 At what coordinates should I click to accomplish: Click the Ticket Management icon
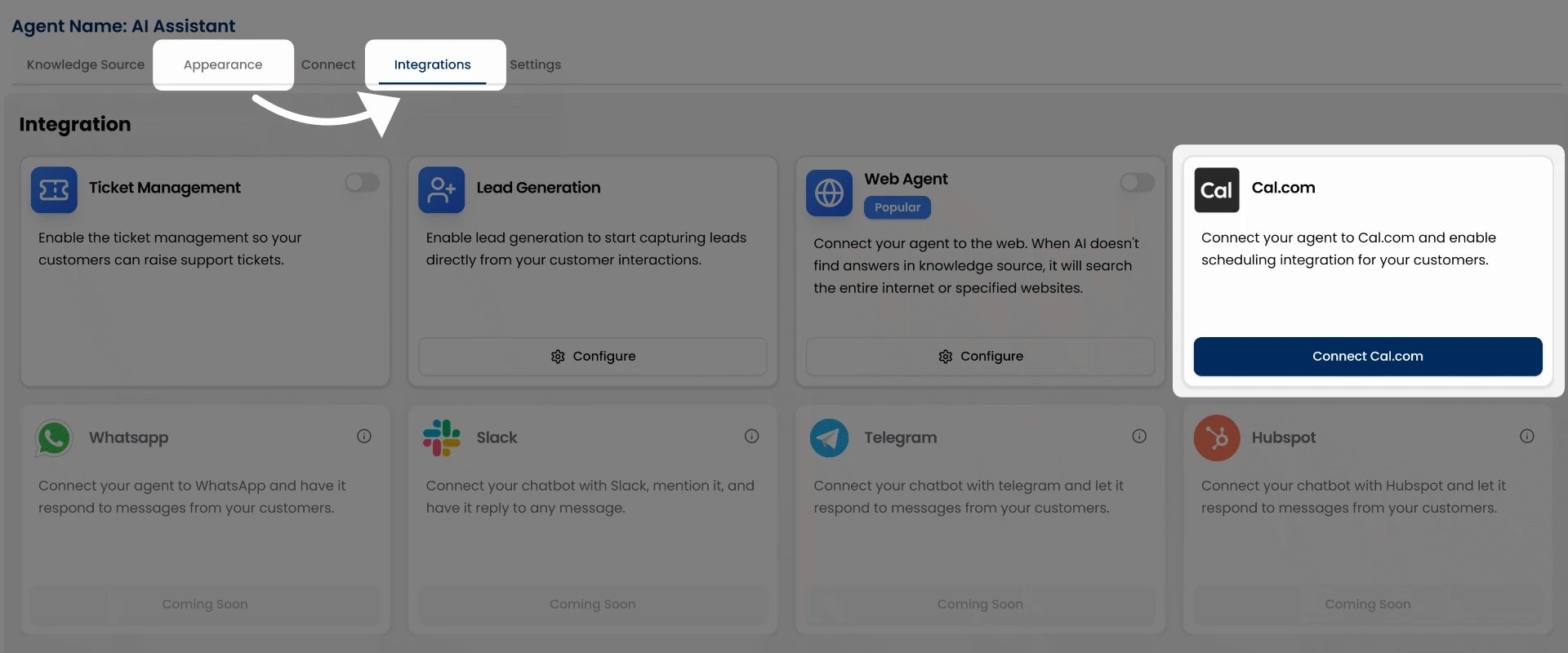[x=54, y=189]
